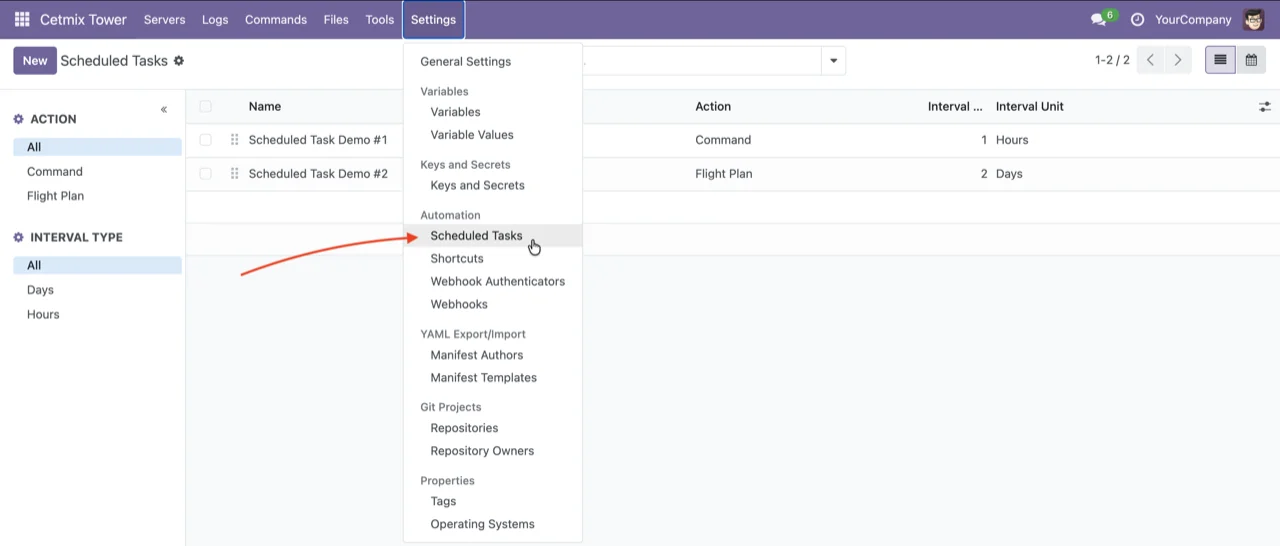The height and width of the screenshot is (546, 1280).
Task: Go to previous page arrow
Action: 1150,60
